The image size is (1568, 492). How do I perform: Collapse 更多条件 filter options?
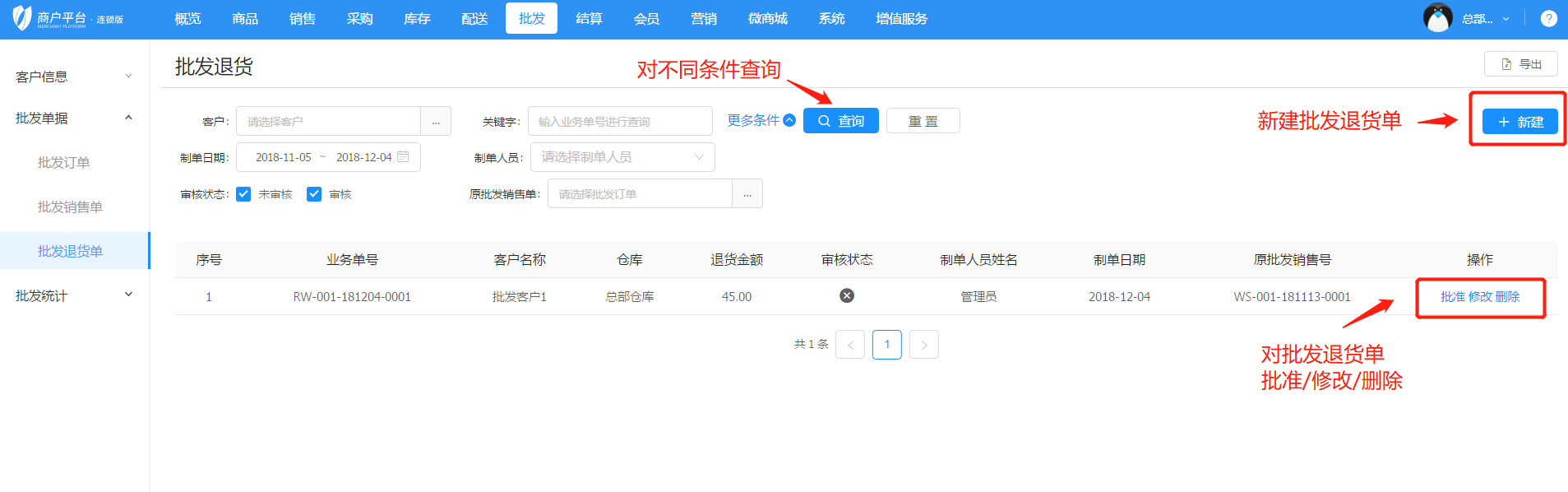[x=761, y=120]
